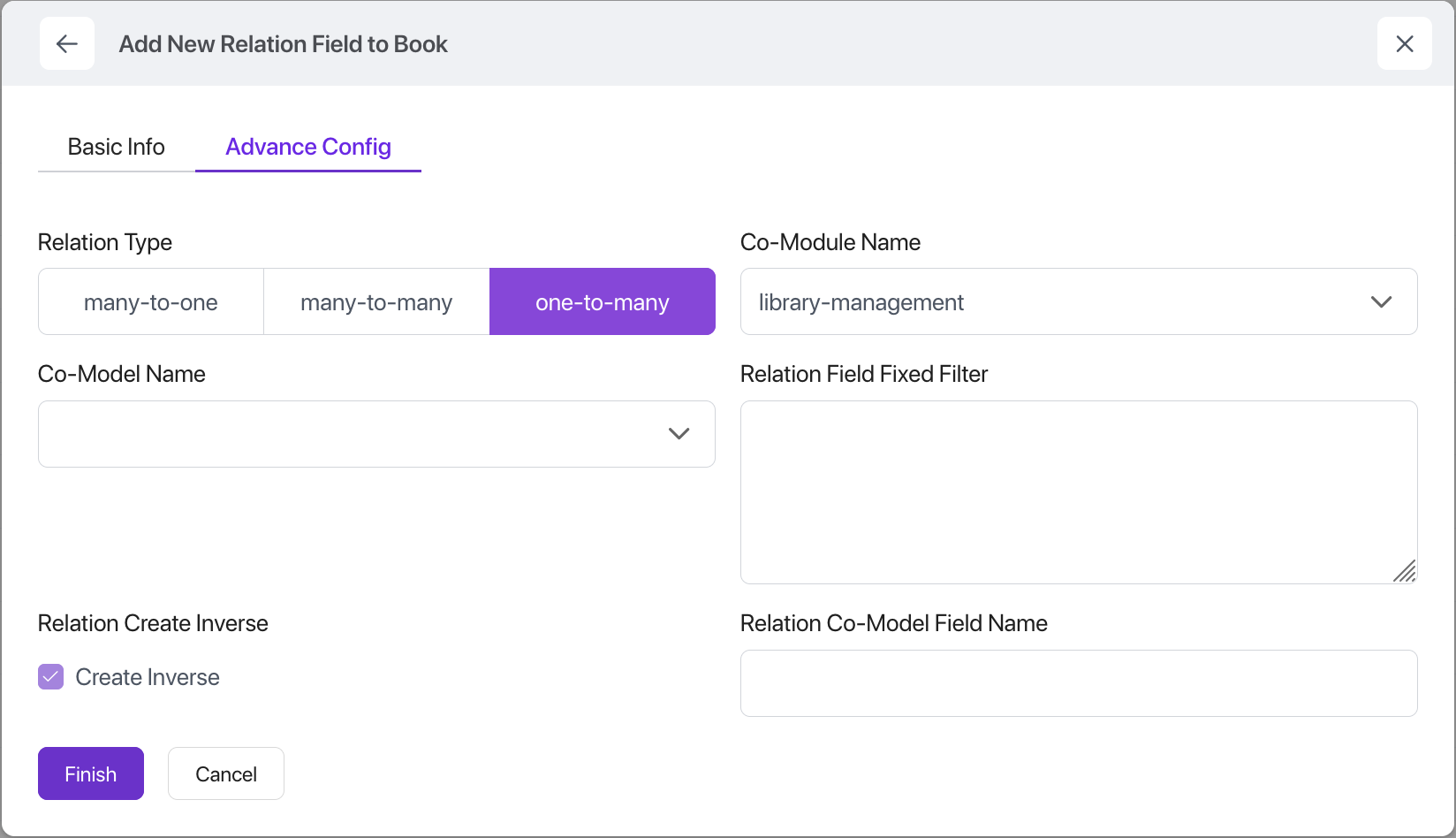The image size is (1456, 838).
Task: Click the "Create Inverse" checkbox label text
Action: [148, 677]
